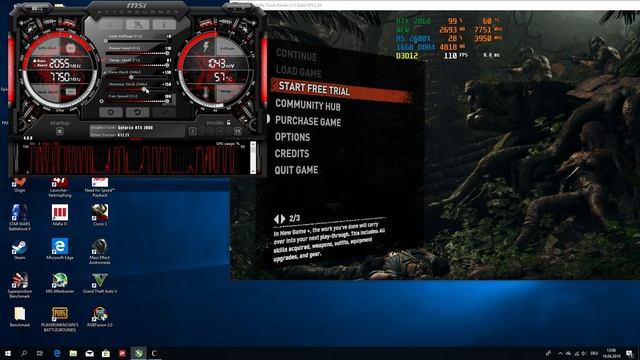Select PURCHASE GAME menu entry
The image size is (640, 360).
308,121
